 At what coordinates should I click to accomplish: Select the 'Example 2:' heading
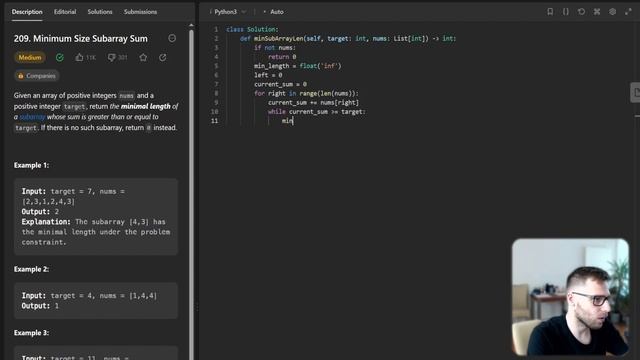pos(31,269)
